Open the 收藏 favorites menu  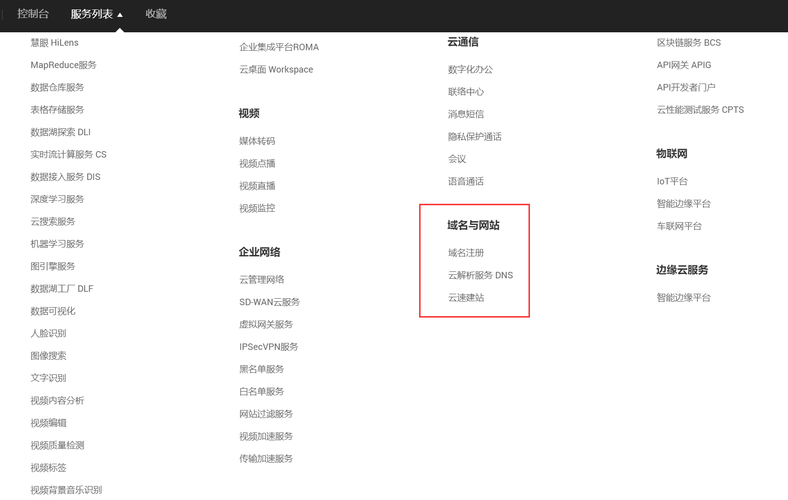coord(156,14)
